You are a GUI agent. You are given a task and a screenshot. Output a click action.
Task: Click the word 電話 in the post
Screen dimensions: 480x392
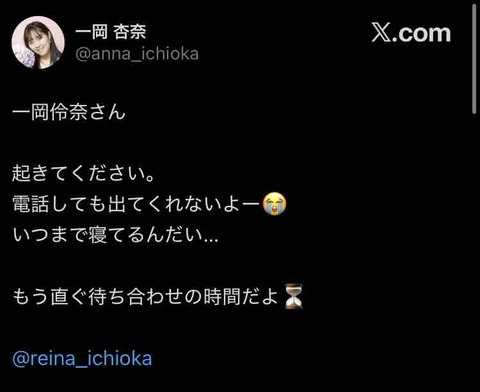31,204
